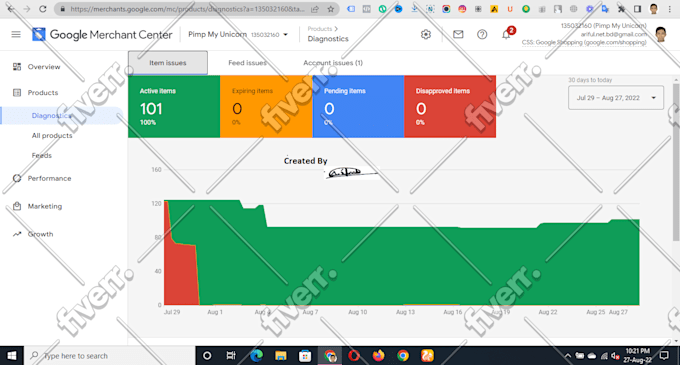Open Marketing in the sidebar
This screenshot has width=680, height=365.
(45, 206)
